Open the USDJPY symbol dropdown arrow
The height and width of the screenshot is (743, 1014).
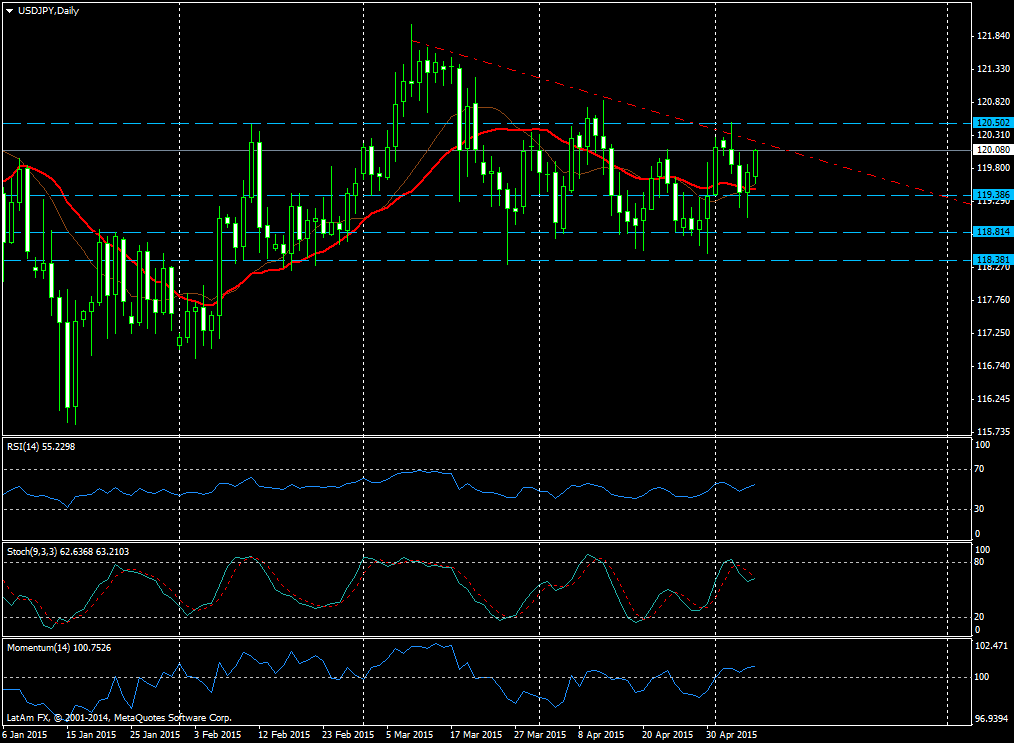pos(9,11)
